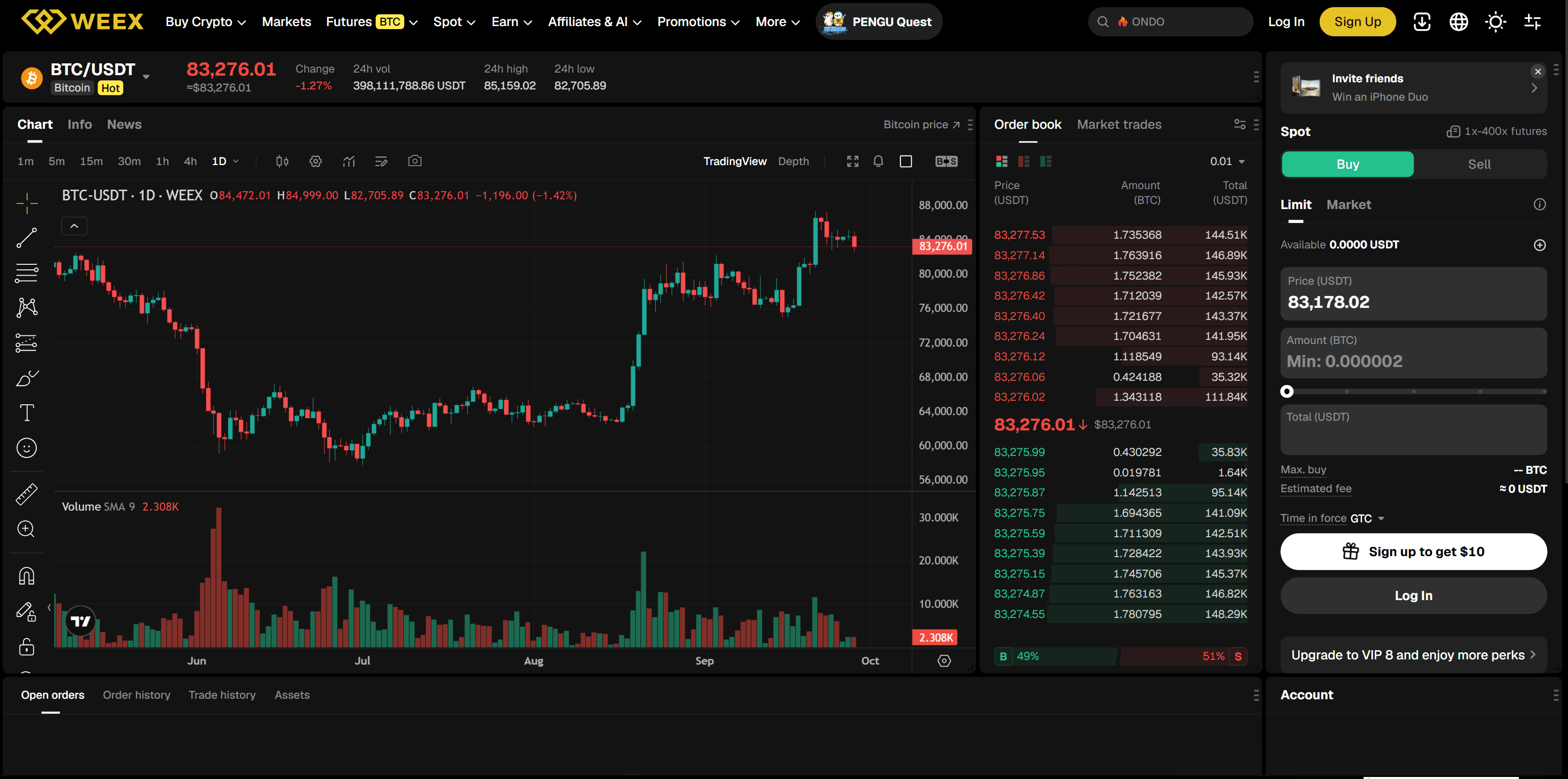Activate the zoom in tool
This screenshot has height=779, width=1568.
(x=27, y=529)
